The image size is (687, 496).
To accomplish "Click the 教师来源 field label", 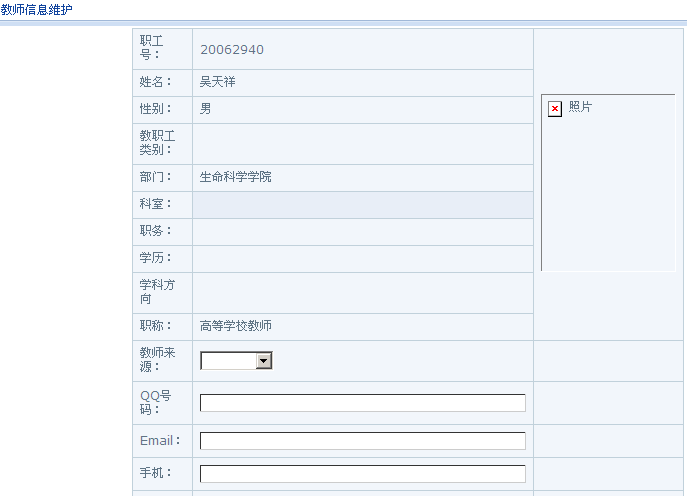I will click(155, 360).
